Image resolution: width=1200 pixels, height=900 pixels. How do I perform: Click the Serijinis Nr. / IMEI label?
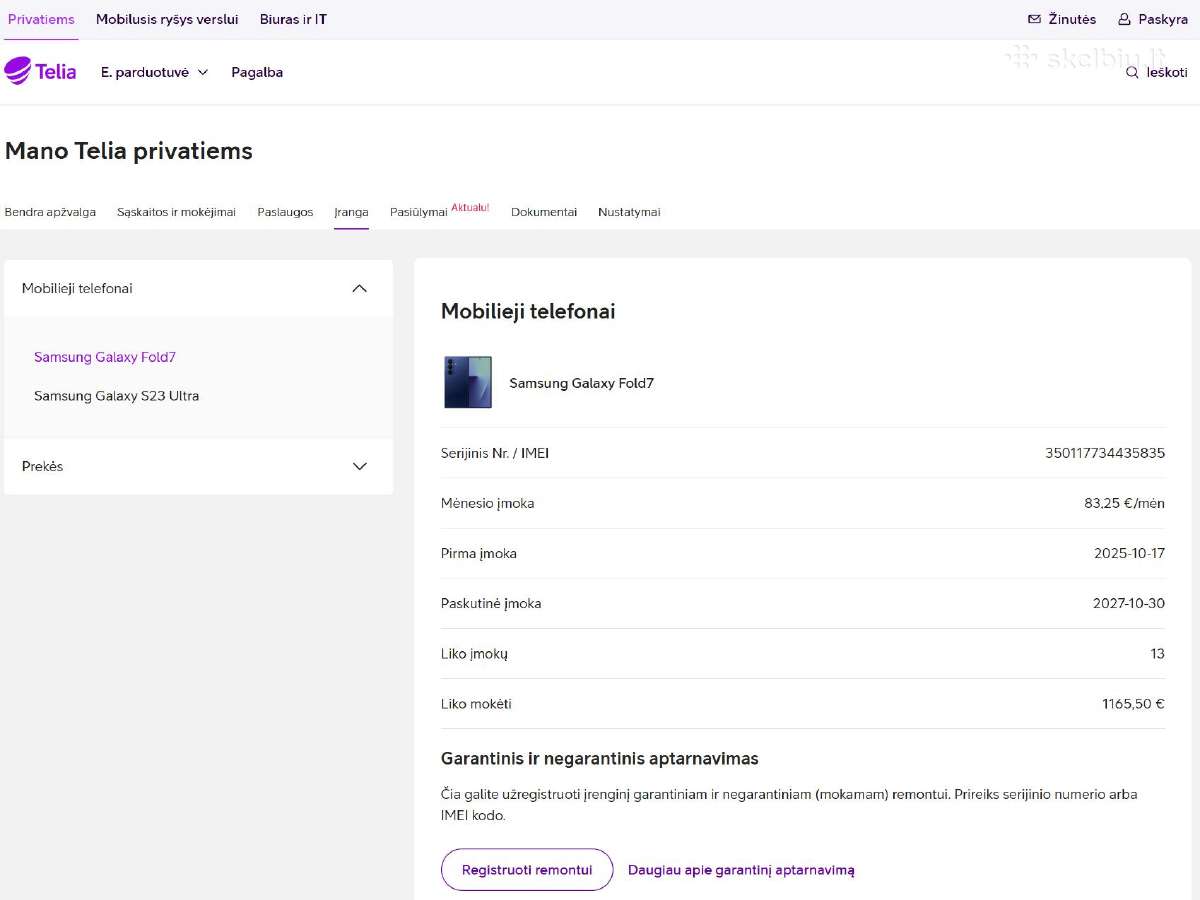pyautogui.click(x=495, y=453)
